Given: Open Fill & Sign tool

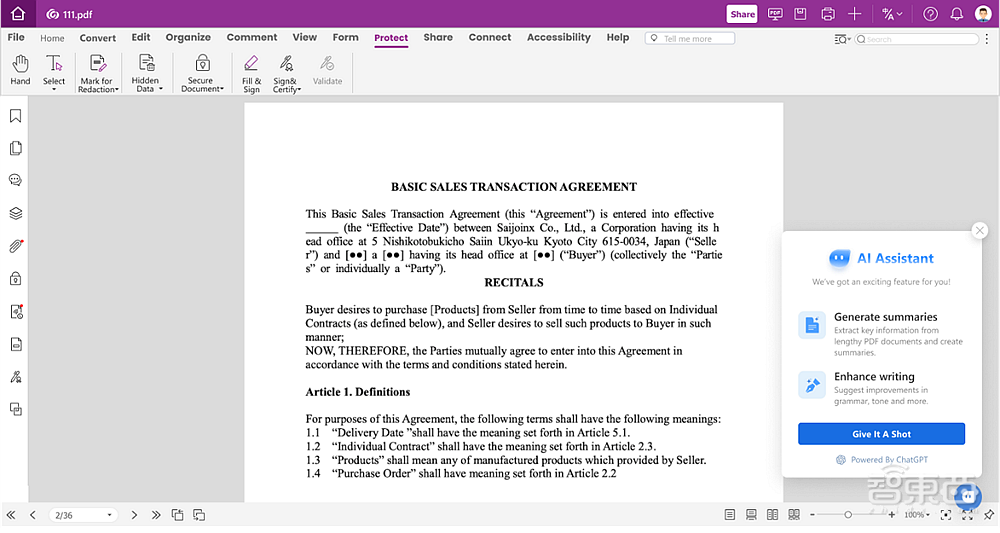Looking at the screenshot, I should tap(251, 72).
